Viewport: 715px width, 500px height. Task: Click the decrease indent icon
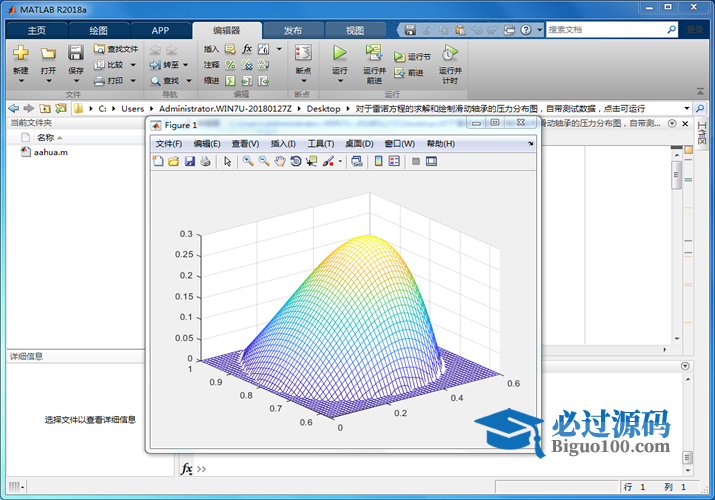pos(263,81)
